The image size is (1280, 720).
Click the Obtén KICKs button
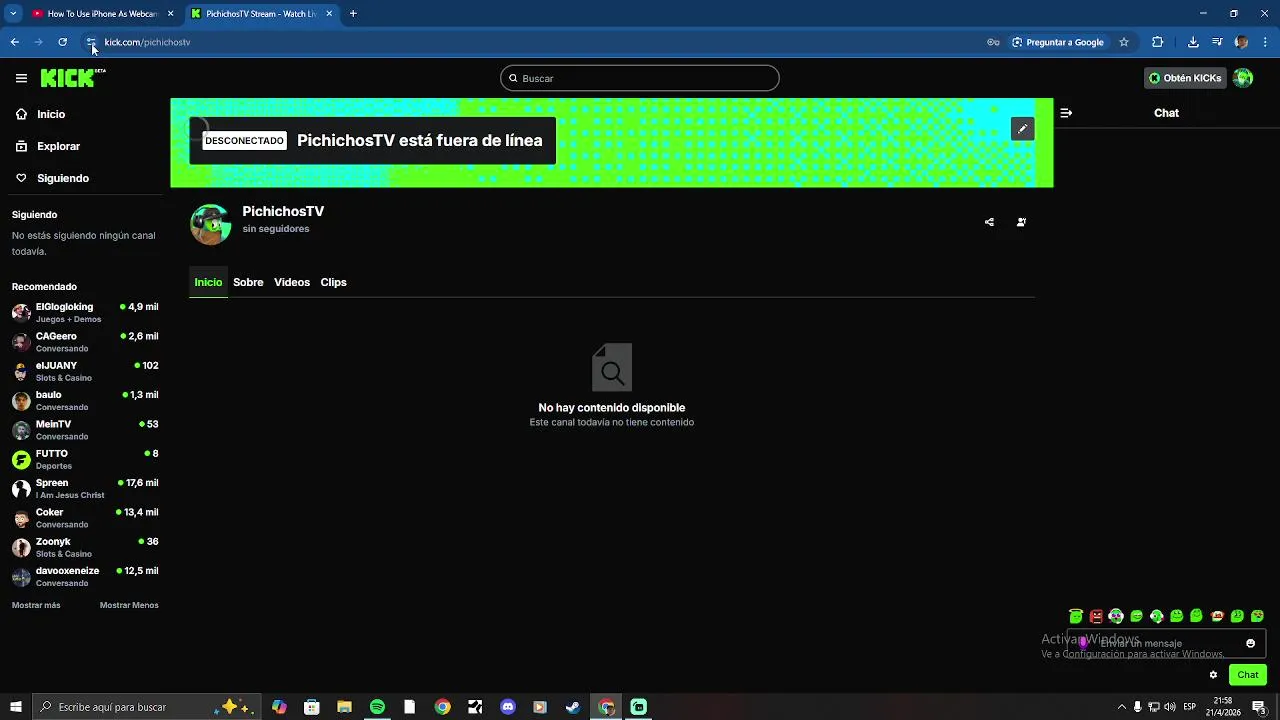tap(1185, 78)
